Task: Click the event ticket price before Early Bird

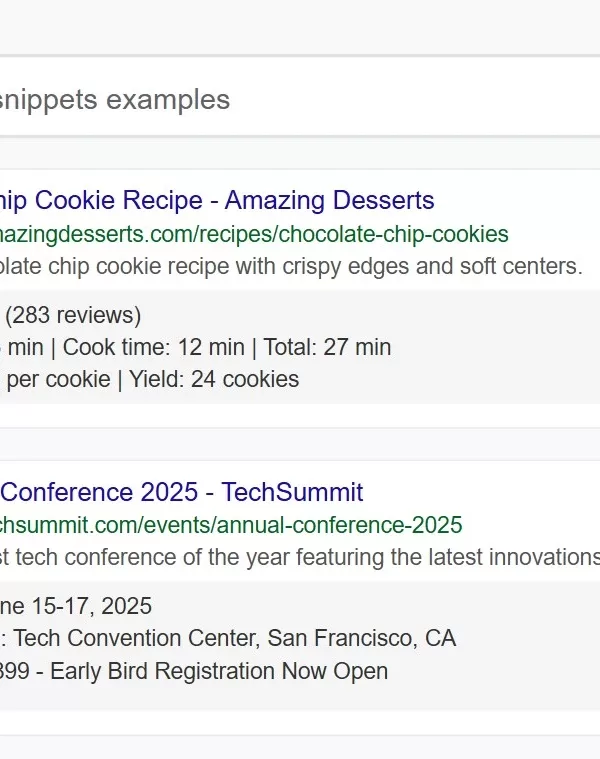Action: 15,671
